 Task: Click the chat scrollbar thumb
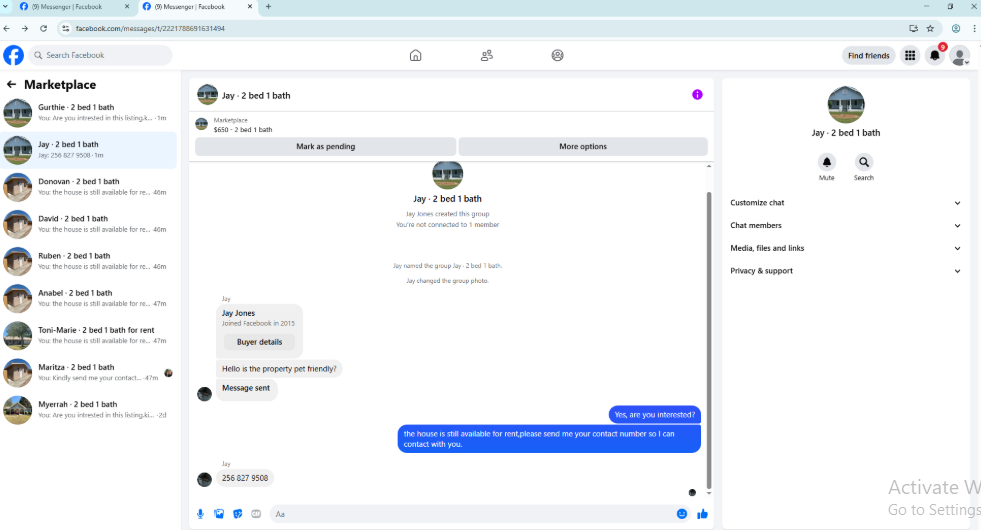pos(709,340)
